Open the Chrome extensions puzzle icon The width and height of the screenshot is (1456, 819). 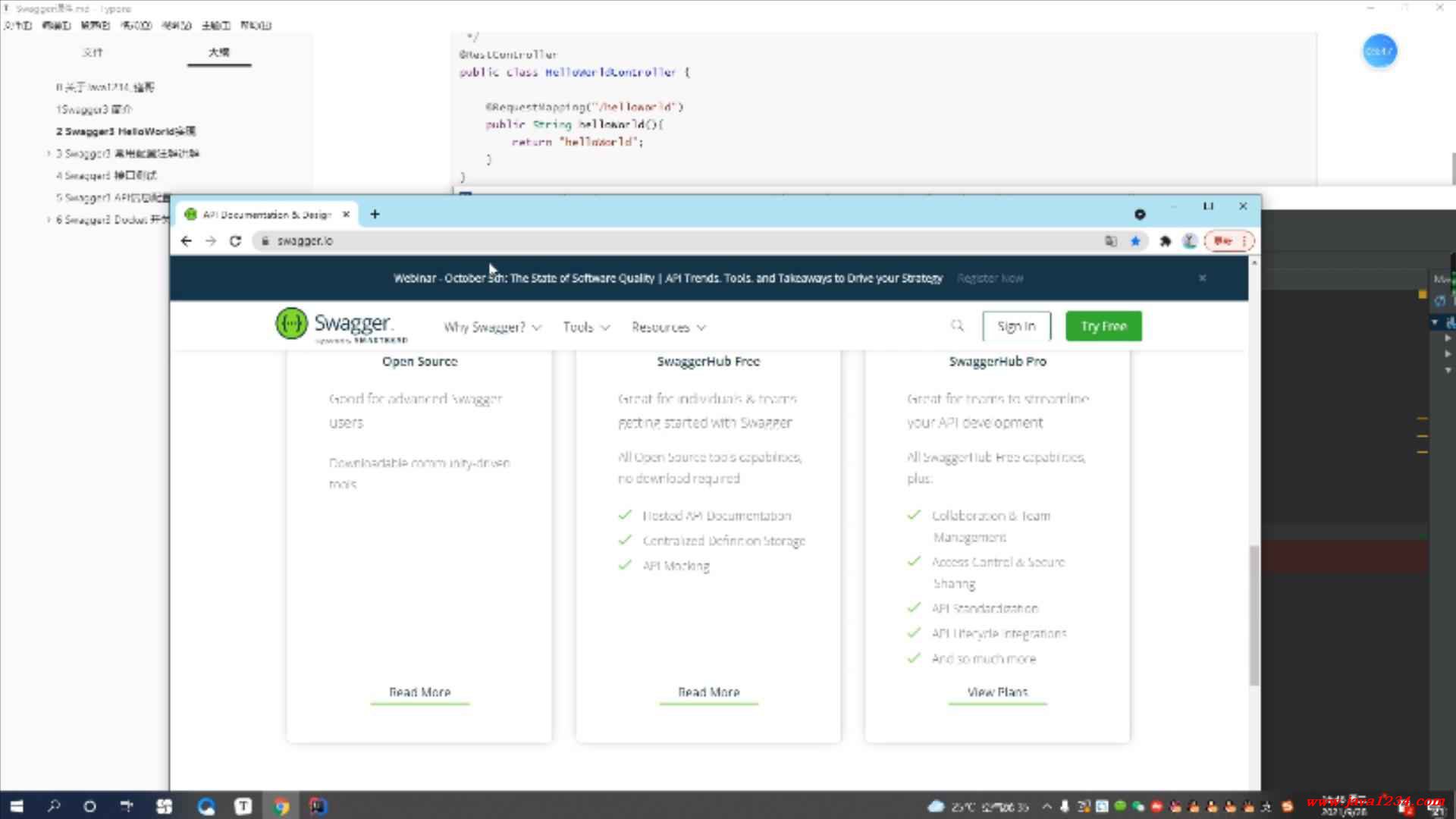click(1166, 241)
